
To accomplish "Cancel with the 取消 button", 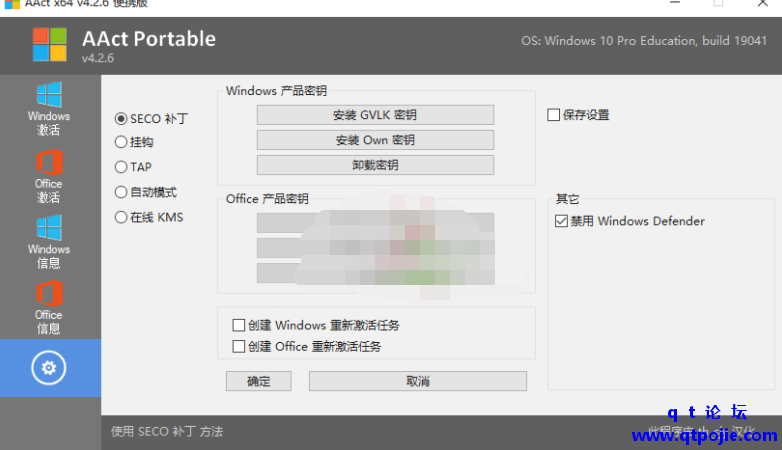I will 417,381.
